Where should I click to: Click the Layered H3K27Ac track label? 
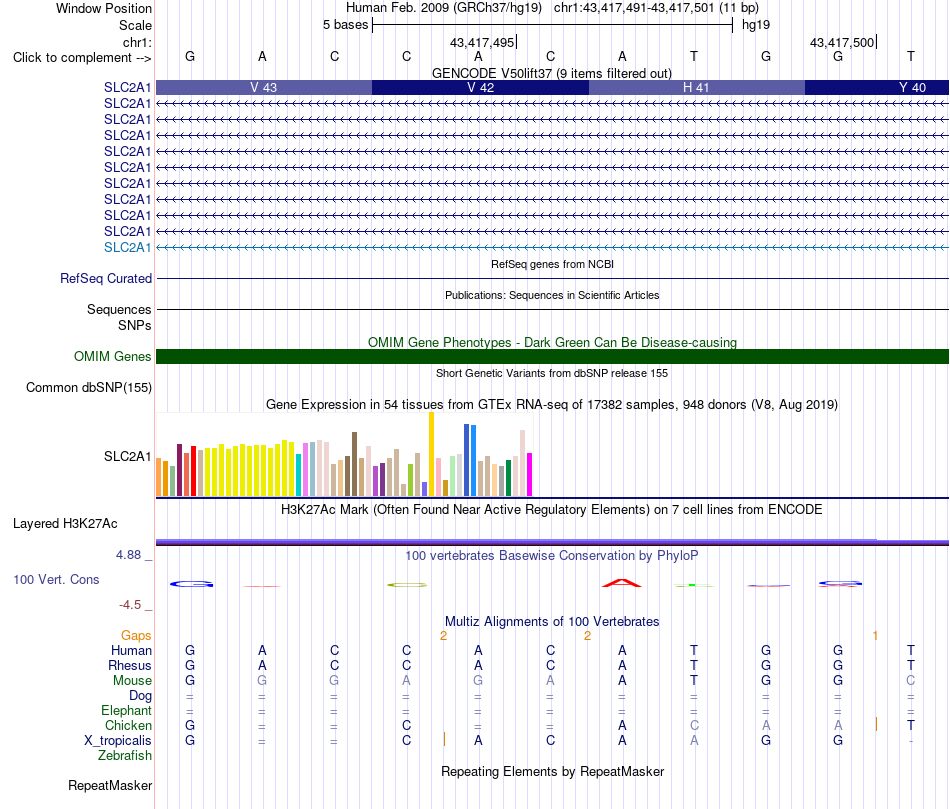pos(65,524)
